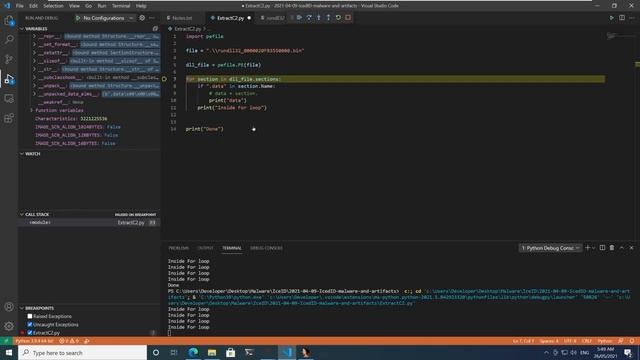Image resolution: width=640 pixels, height=360 pixels.
Task: Open Microsoft Edge from the taskbar
Action: point(193,353)
